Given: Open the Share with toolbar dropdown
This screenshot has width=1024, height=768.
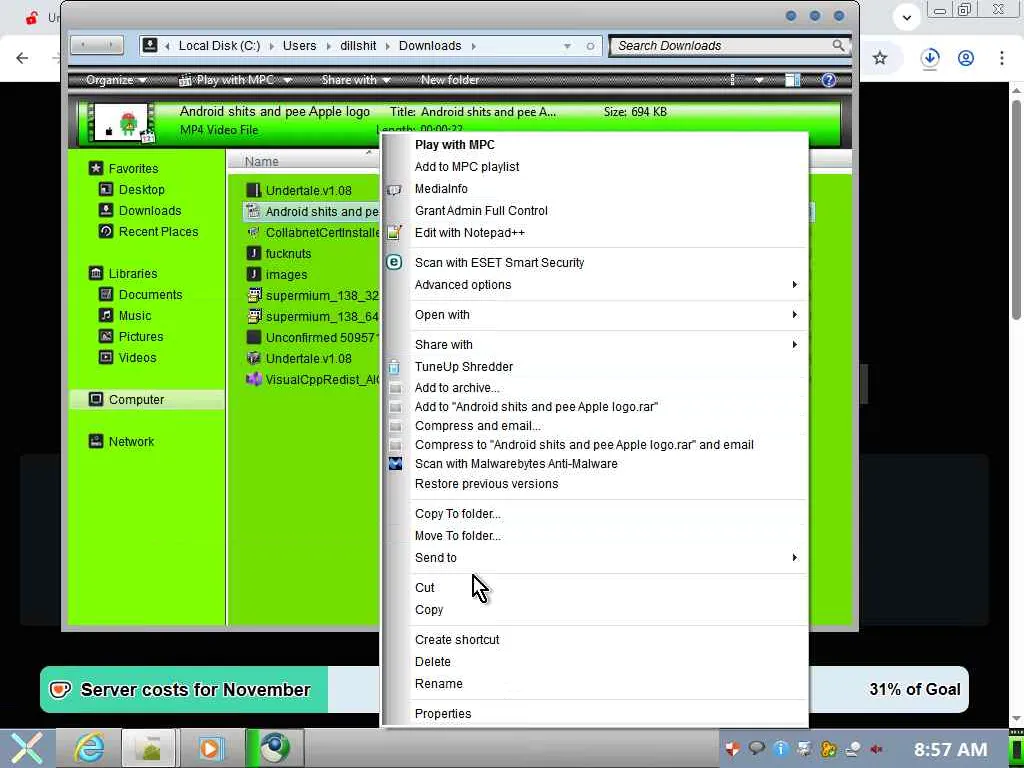Looking at the screenshot, I should 355,80.
